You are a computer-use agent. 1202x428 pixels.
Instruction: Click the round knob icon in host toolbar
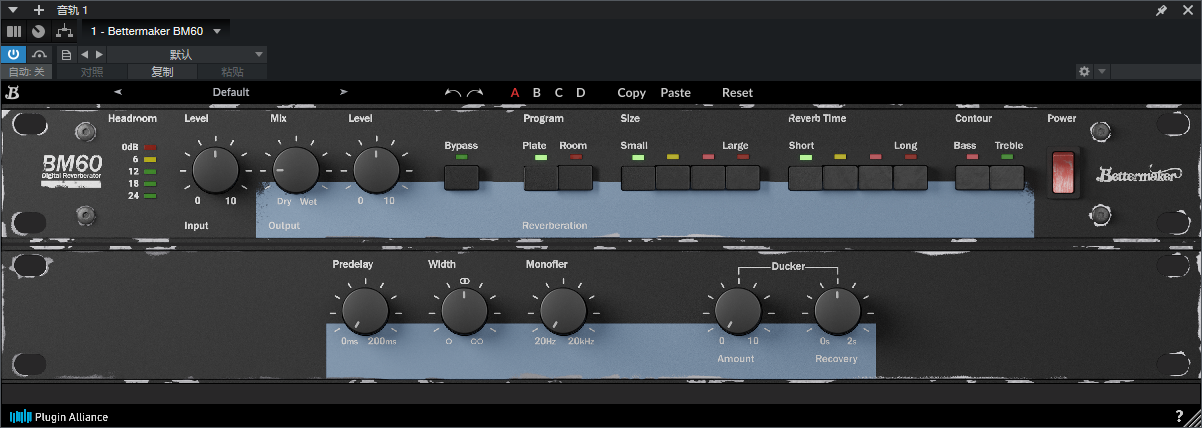tap(38, 31)
